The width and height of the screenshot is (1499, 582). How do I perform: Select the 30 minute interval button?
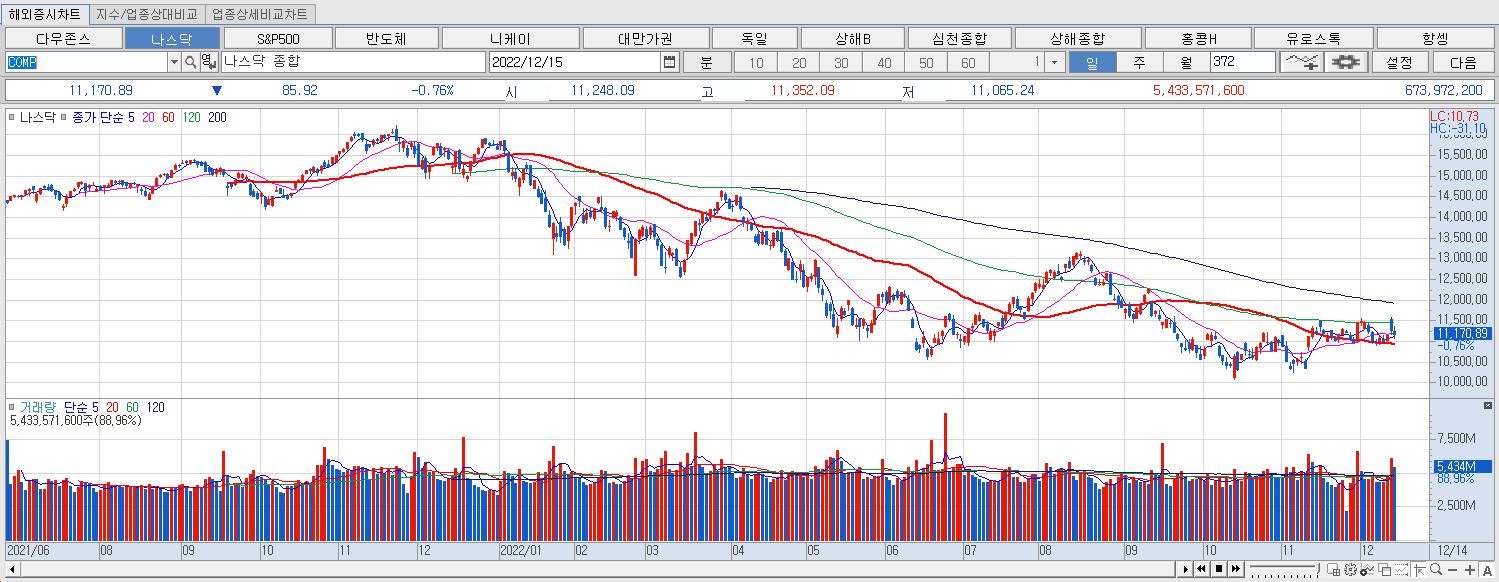tap(841, 62)
